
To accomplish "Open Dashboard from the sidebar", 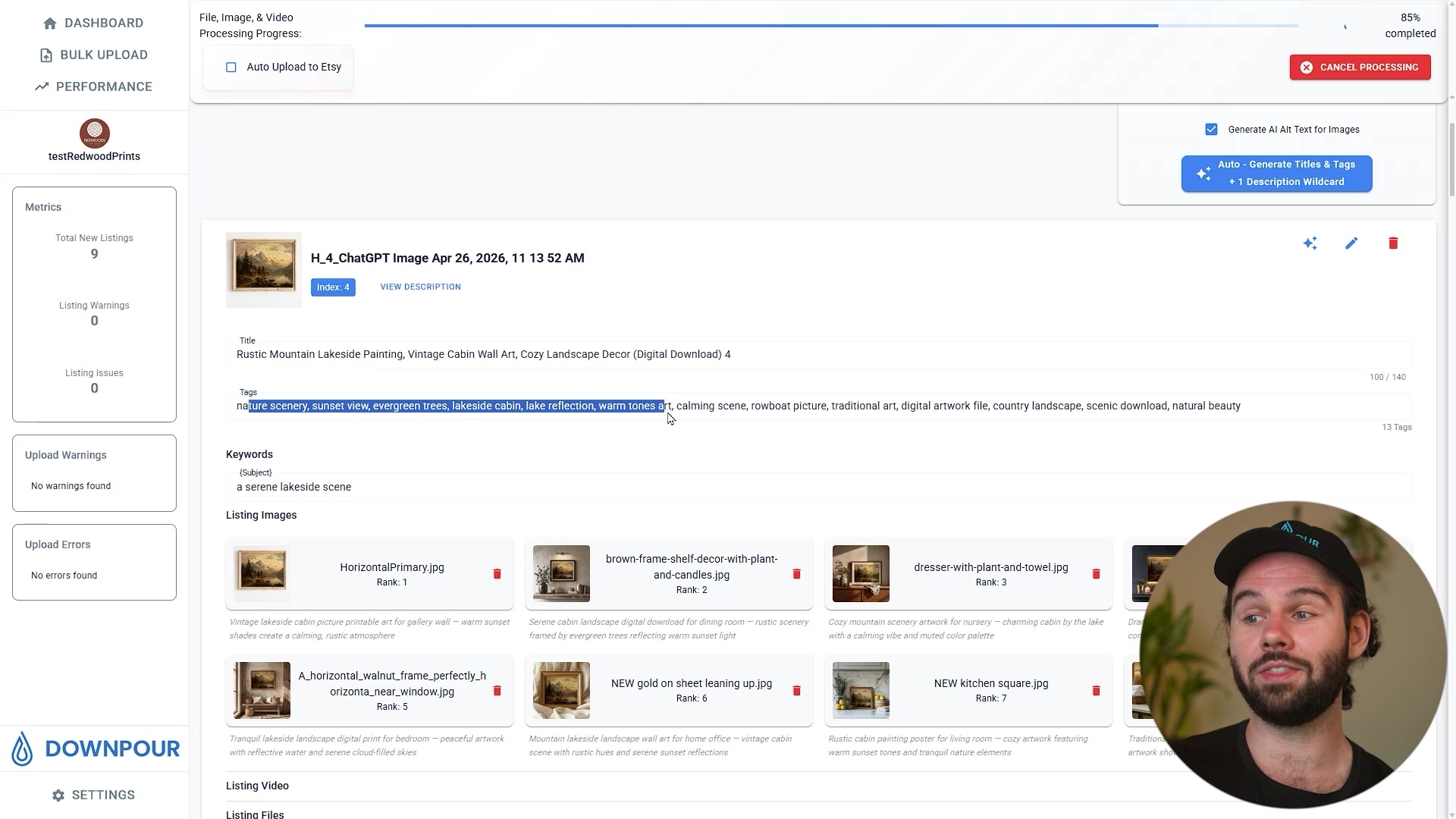I will point(94,23).
